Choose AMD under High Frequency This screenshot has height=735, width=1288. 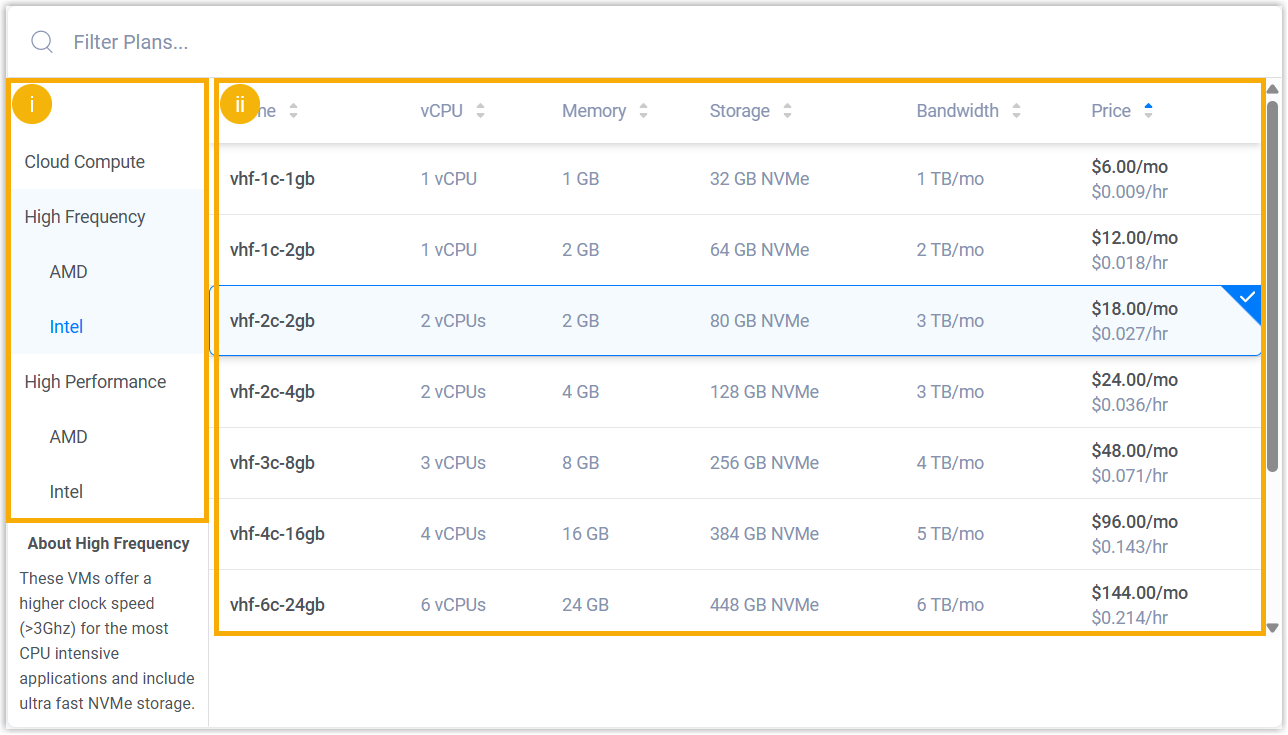point(69,272)
